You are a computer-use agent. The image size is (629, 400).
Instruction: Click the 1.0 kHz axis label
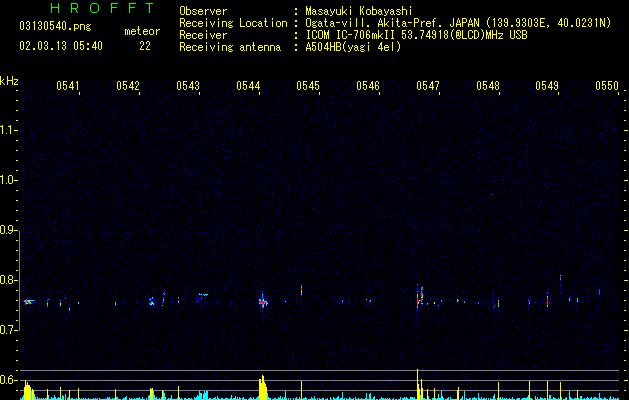[x=8, y=180]
